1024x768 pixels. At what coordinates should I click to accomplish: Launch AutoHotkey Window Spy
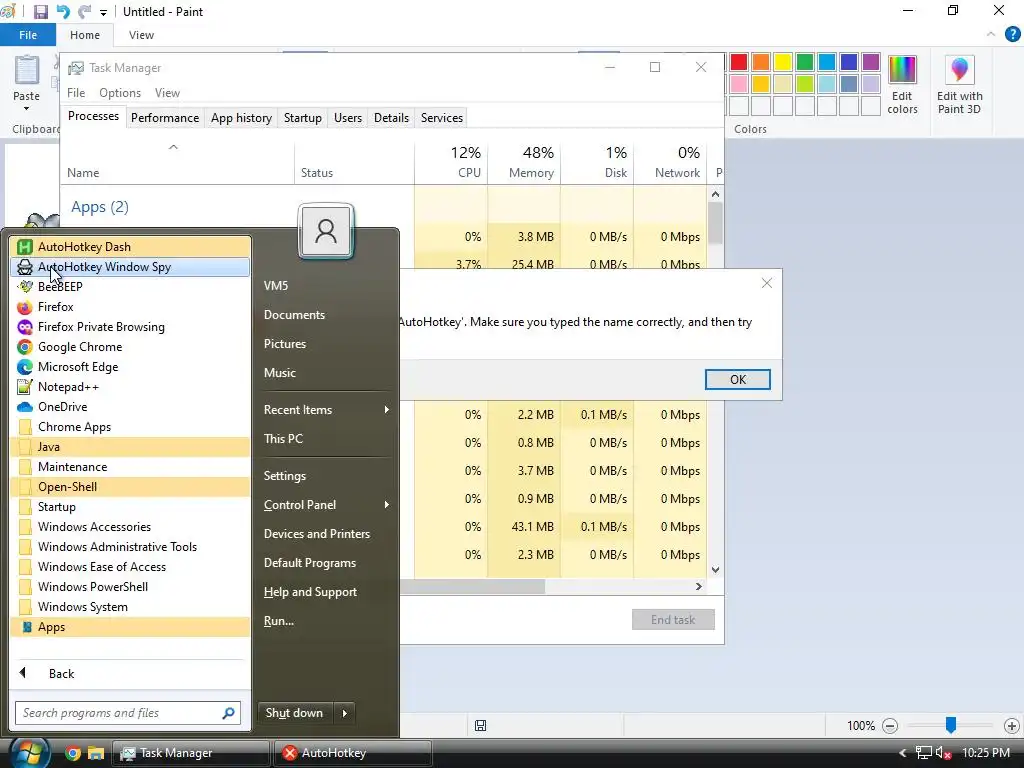pyautogui.click(x=130, y=266)
